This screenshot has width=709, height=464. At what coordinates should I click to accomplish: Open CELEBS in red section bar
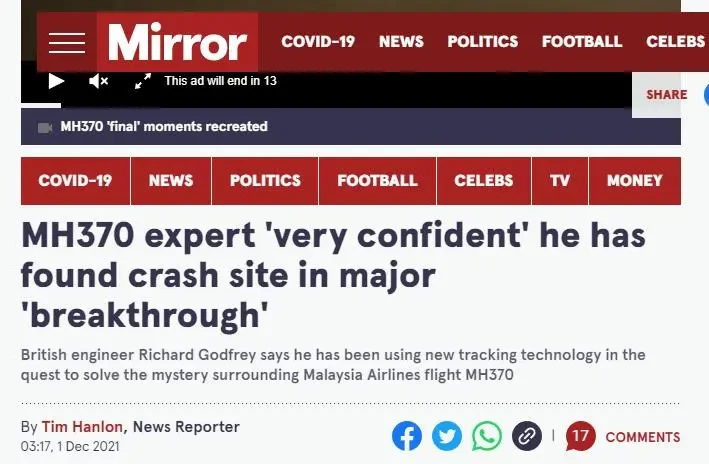pos(483,181)
